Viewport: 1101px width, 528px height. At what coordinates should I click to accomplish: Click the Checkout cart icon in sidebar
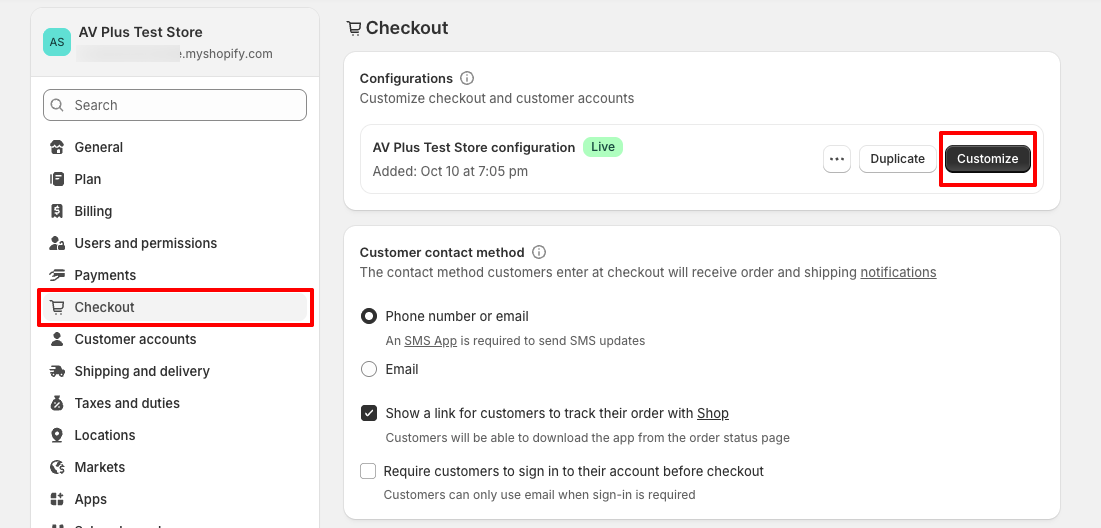pyautogui.click(x=58, y=308)
